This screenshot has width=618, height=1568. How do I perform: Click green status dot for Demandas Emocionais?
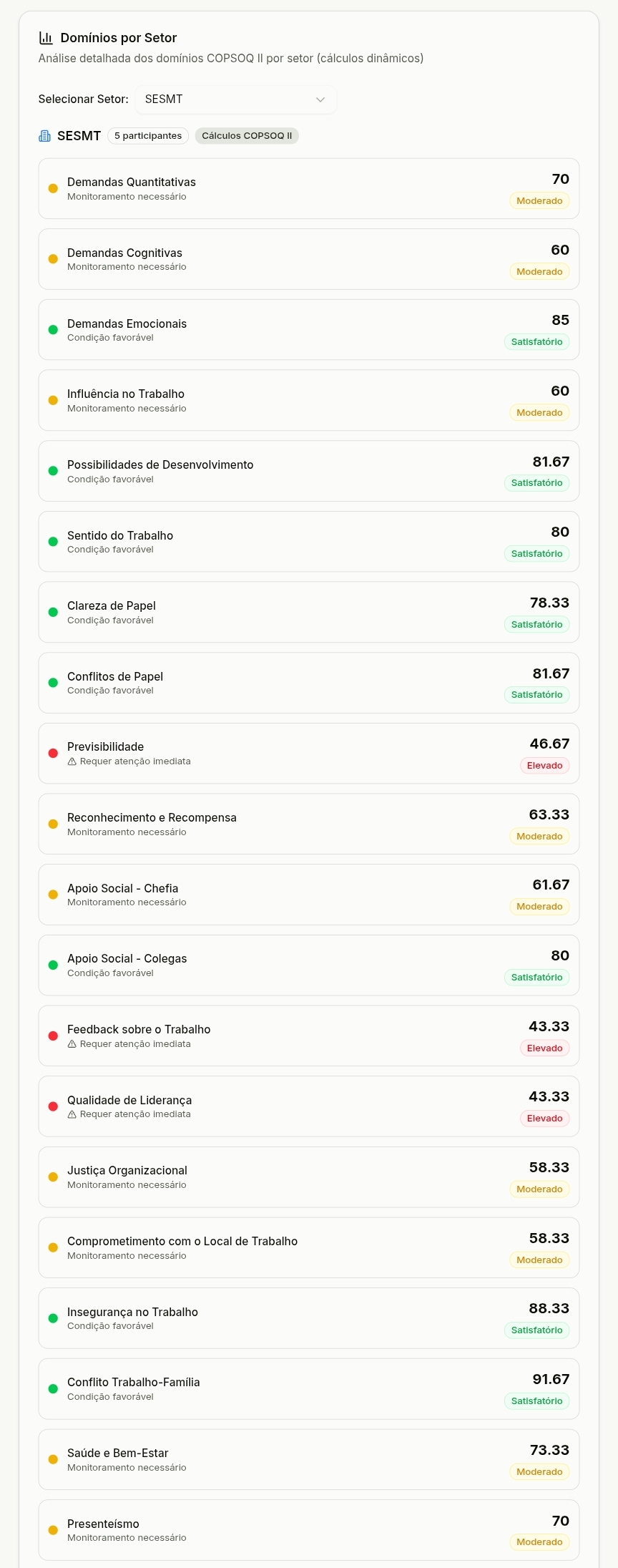pyautogui.click(x=53, y=330)
